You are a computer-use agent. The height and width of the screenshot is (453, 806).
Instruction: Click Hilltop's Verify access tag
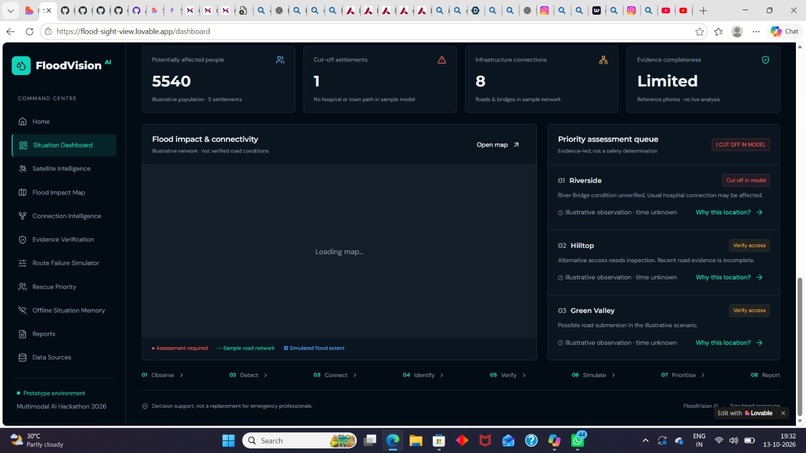pos(749,245)
